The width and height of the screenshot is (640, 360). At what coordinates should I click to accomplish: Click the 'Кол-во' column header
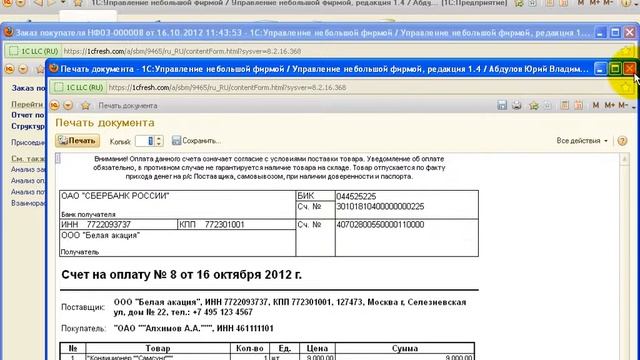coord(250,348)
